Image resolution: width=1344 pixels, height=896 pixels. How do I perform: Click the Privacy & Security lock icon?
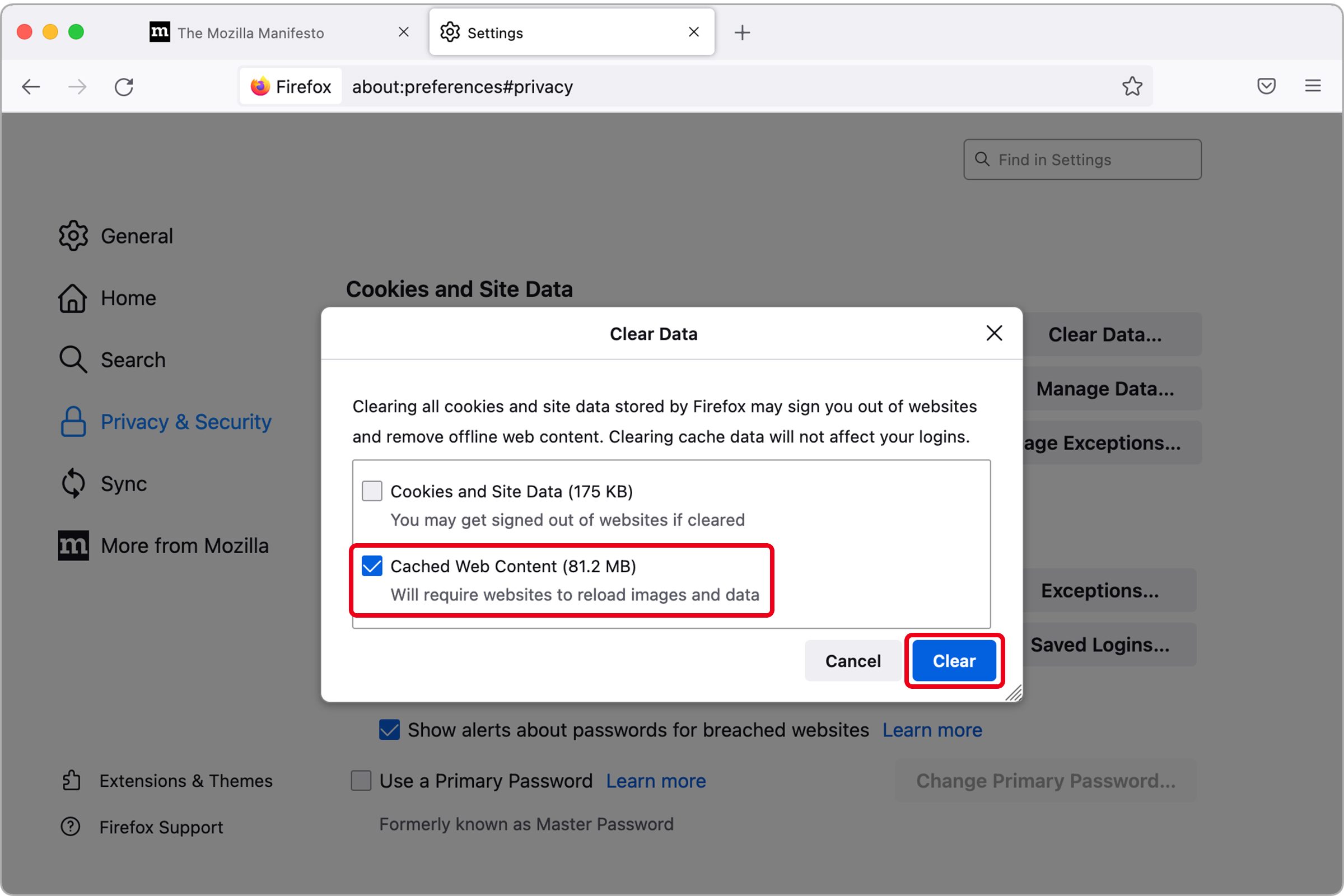click(73, 422)
